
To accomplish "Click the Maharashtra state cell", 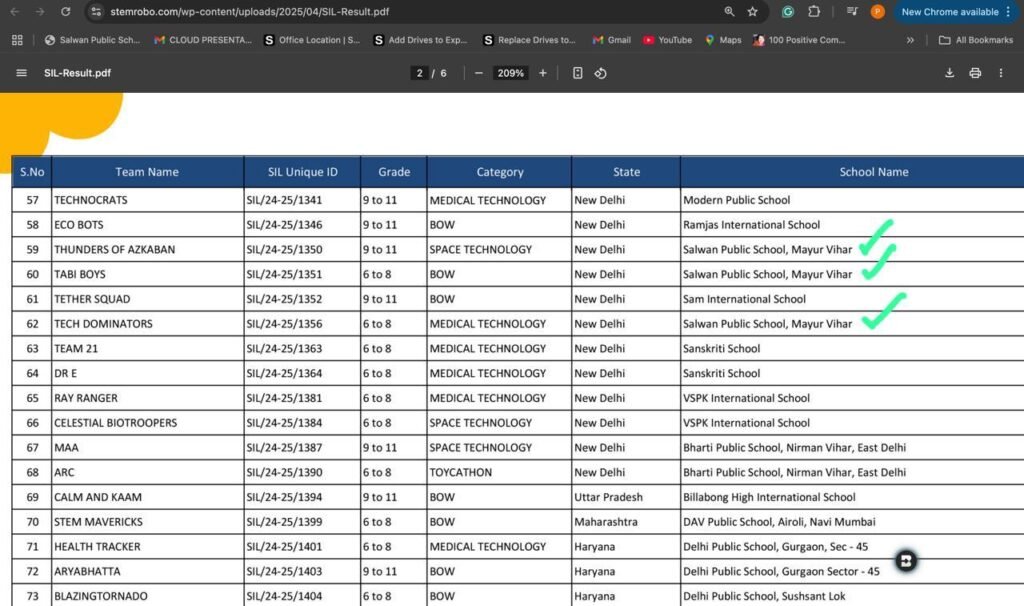I will (x=626, y=522).
